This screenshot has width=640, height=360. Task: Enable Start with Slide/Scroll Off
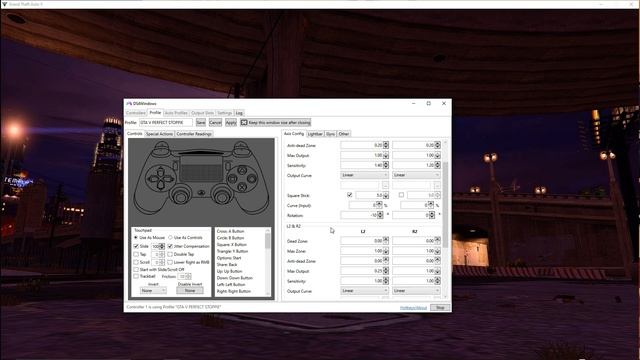tap(136, 269)
